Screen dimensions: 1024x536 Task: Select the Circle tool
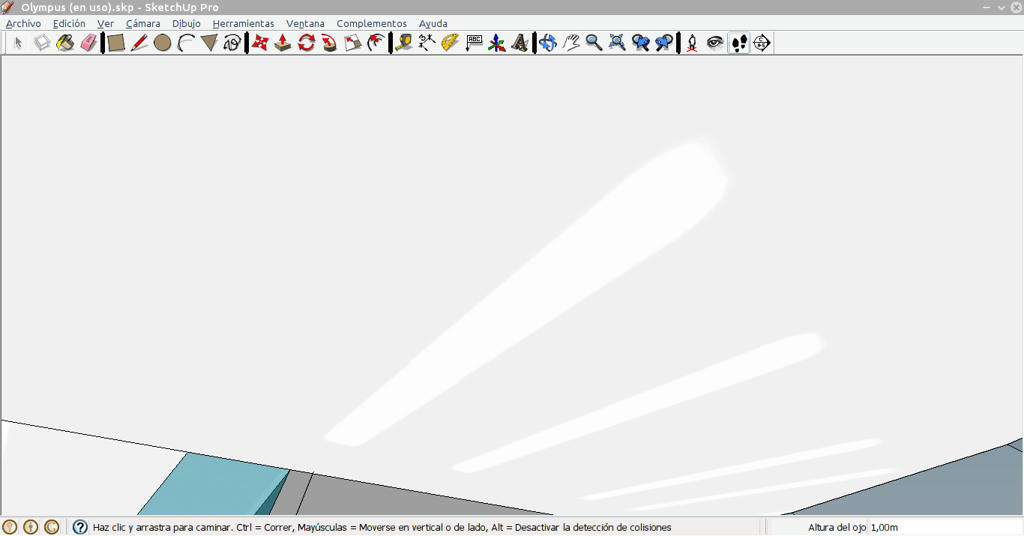click(163, 43)
